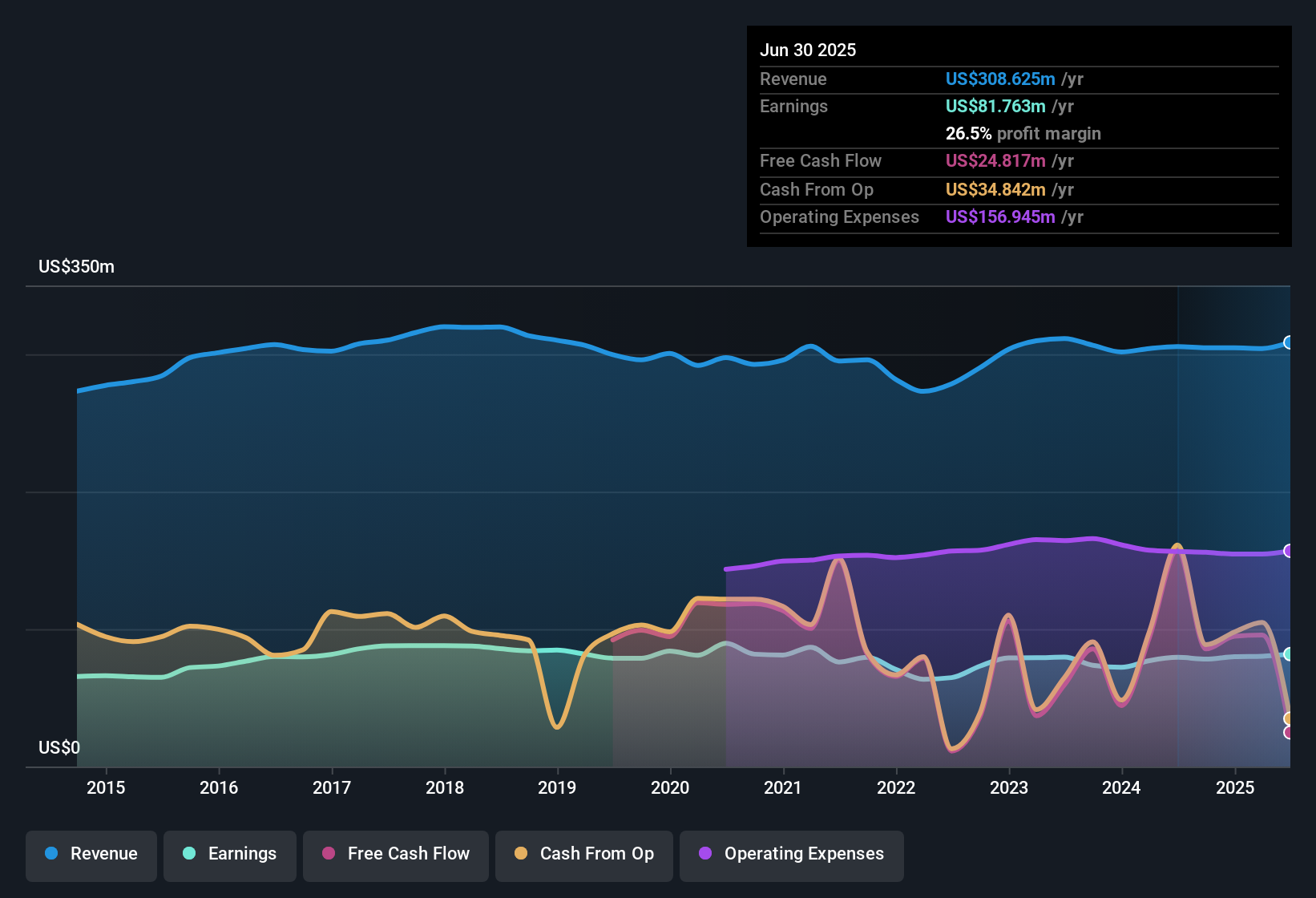
Task: Click the Operating Expenses endpoint marker
Action: [x=1289, y=551]
